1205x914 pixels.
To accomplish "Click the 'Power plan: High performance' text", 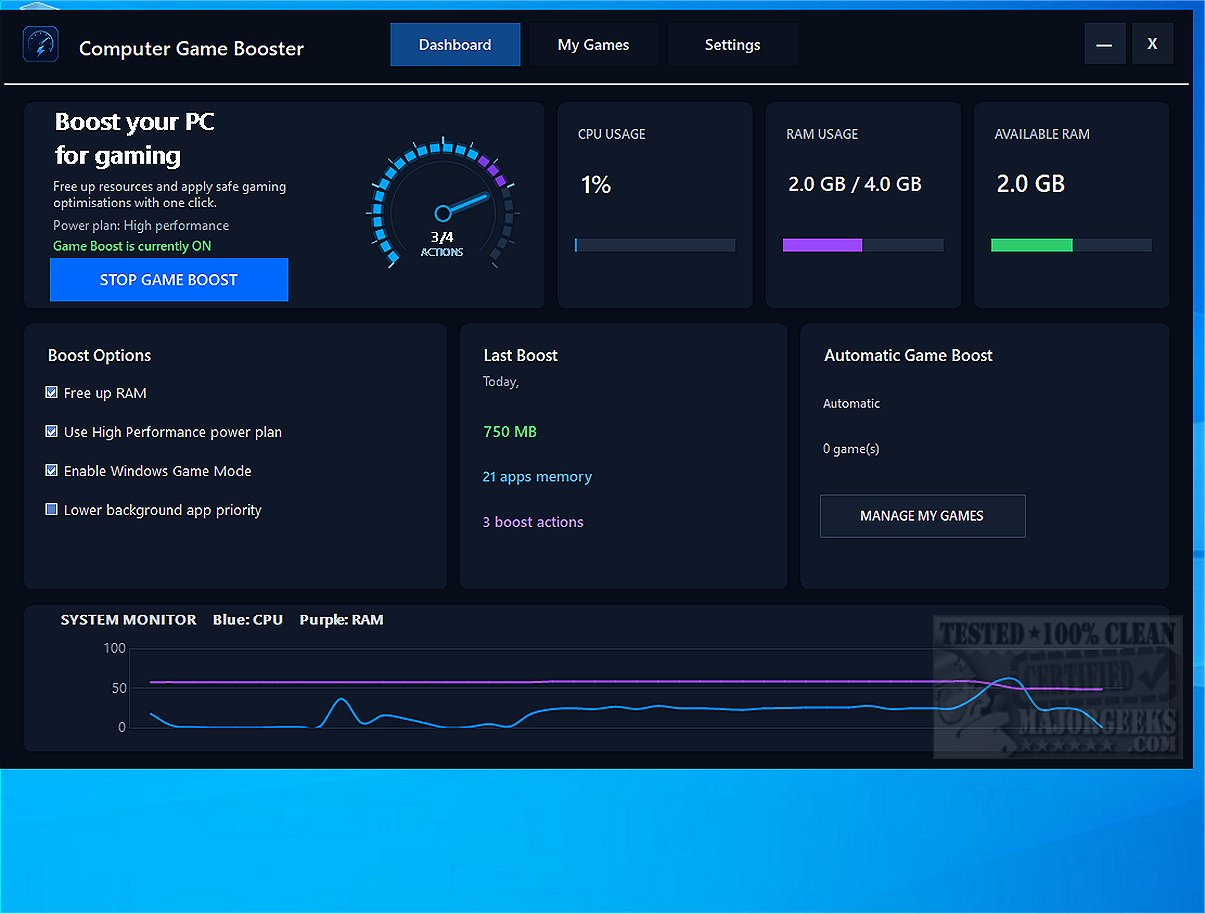I will coord(141,226).
